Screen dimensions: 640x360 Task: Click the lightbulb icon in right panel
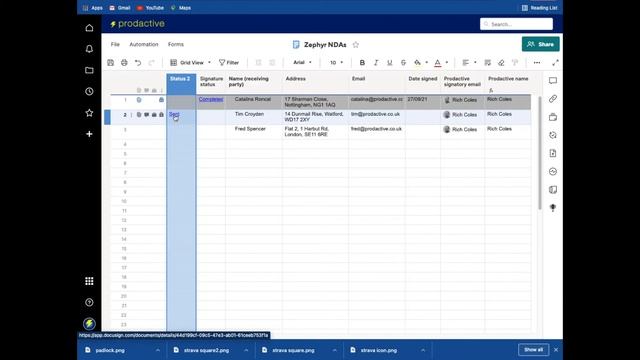pos(553,208)
